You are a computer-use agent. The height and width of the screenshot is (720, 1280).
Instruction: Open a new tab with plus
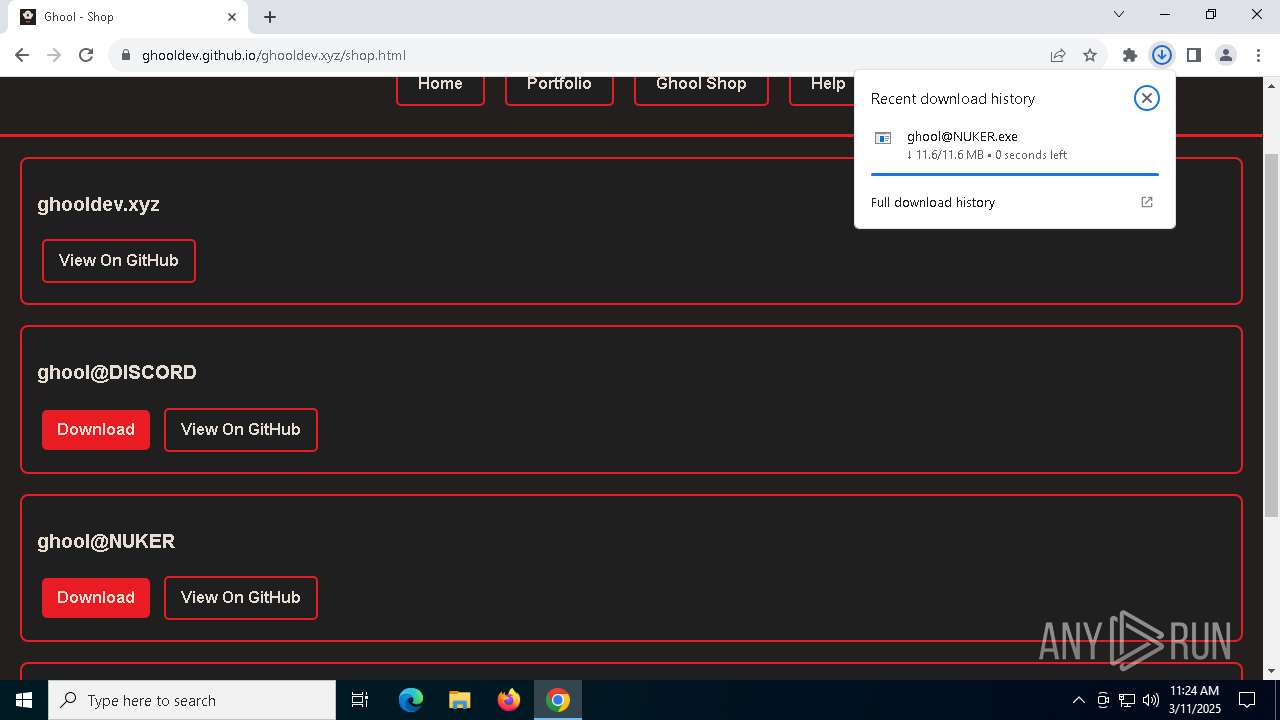(x=270, y=17)
